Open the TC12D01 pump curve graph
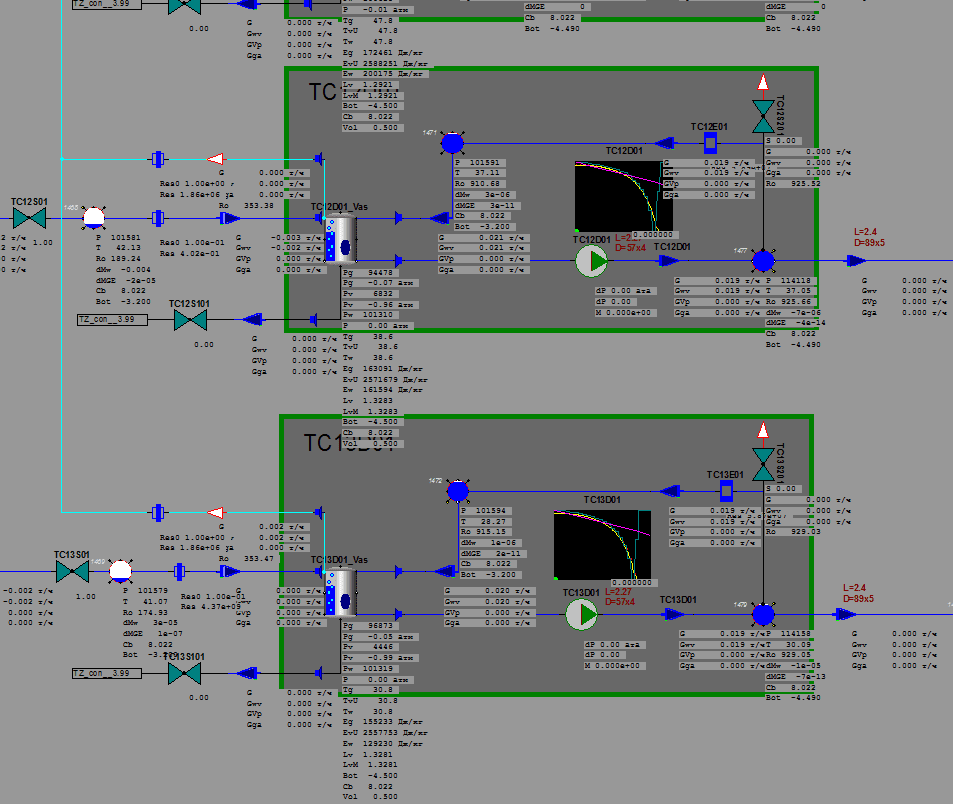The width and height of the screenshot is (953, 804). click(x=624, y=196)
